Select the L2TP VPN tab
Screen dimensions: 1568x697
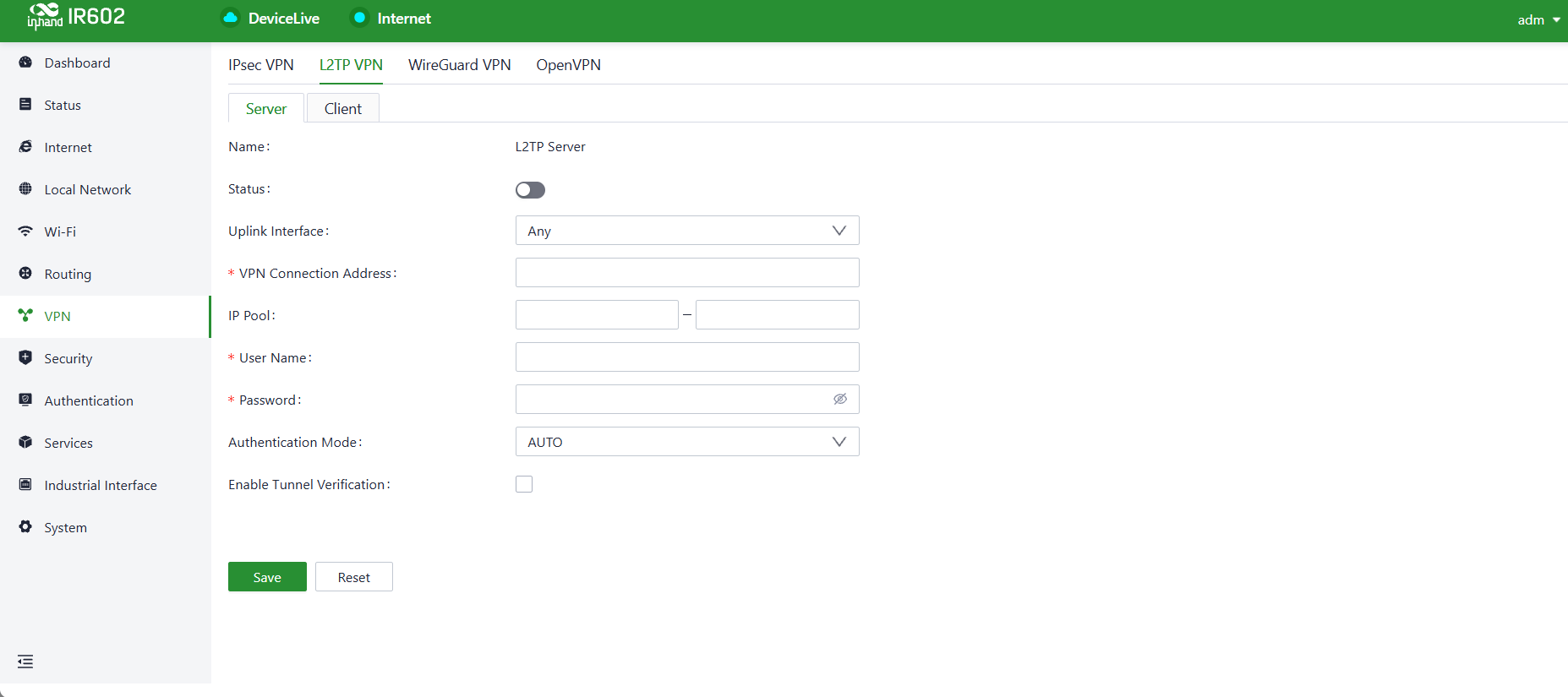(351, 65)
